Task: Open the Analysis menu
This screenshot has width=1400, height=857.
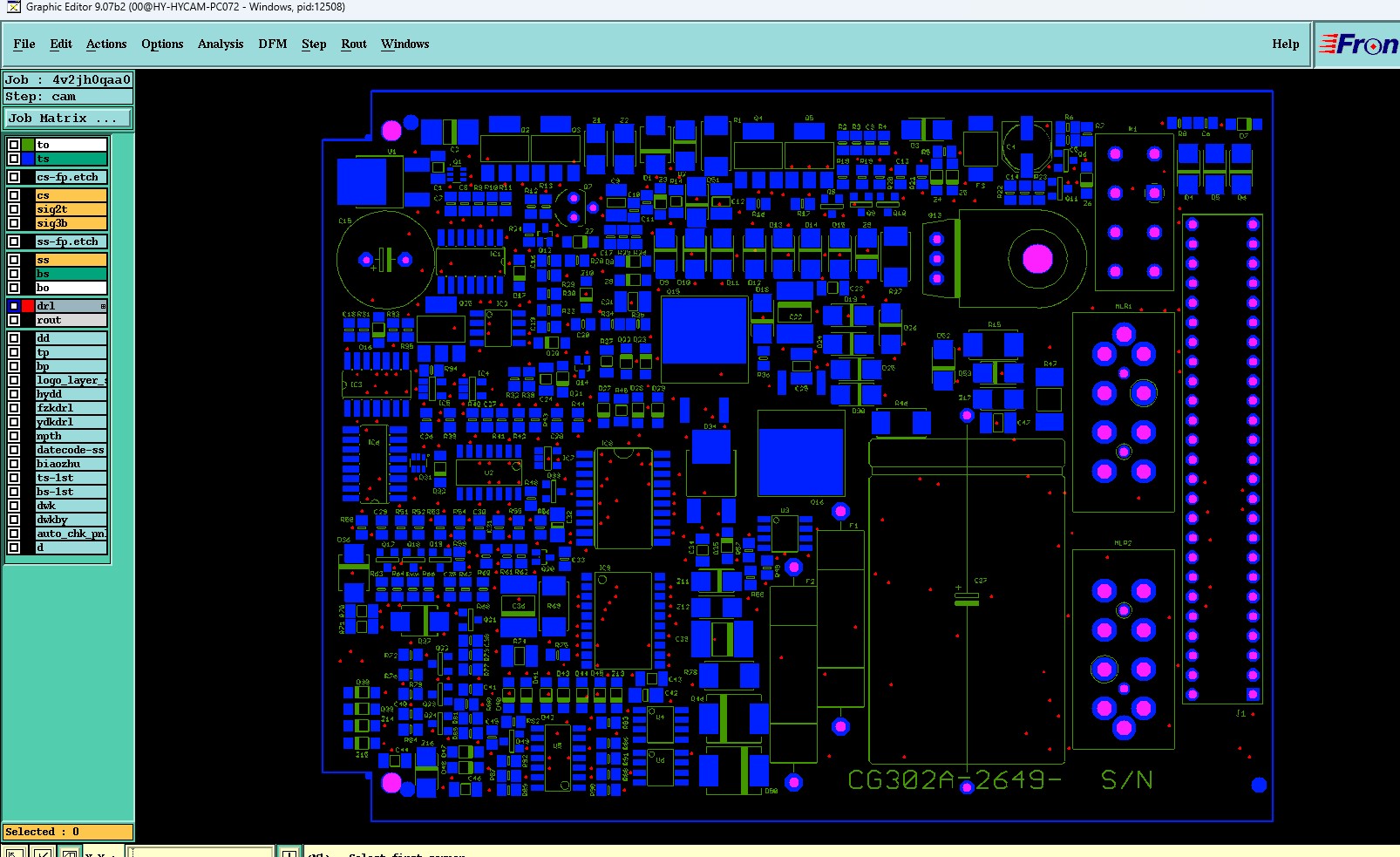Action: 221,44
